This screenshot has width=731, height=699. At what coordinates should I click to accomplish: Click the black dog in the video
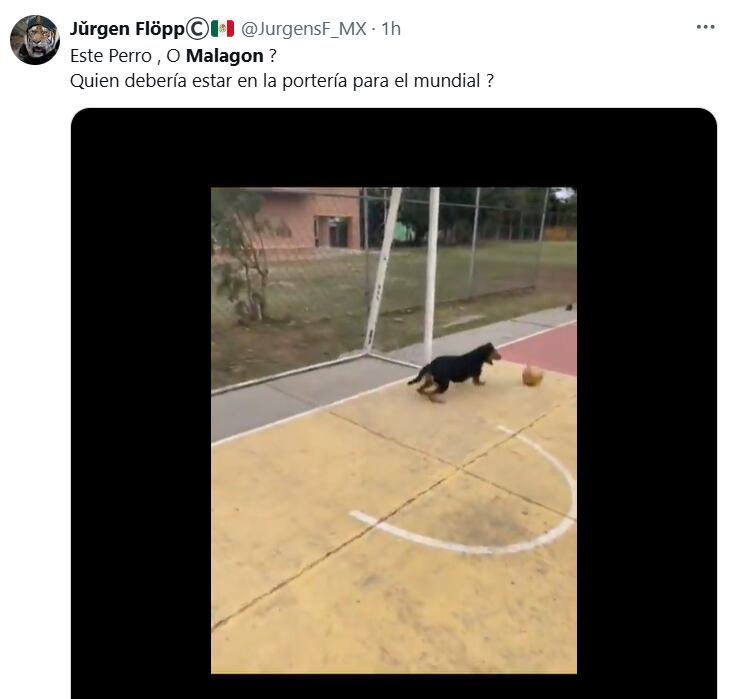[x=455, y=371]
